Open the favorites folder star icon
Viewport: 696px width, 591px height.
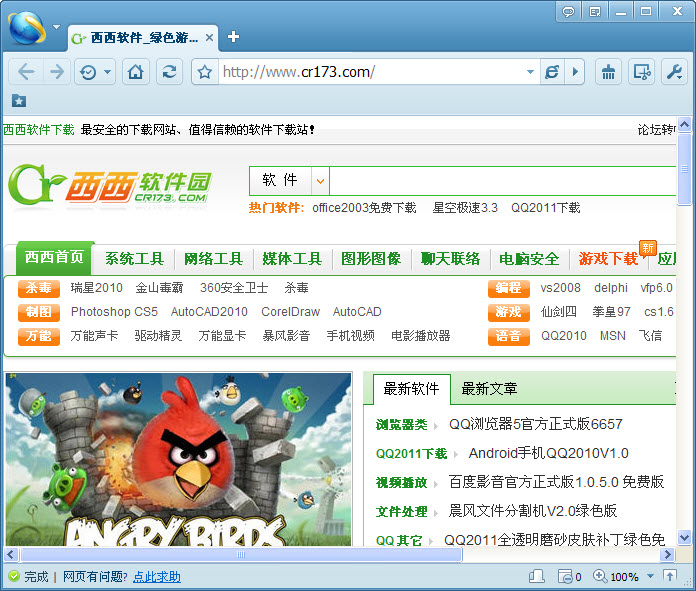pos(19,101)
